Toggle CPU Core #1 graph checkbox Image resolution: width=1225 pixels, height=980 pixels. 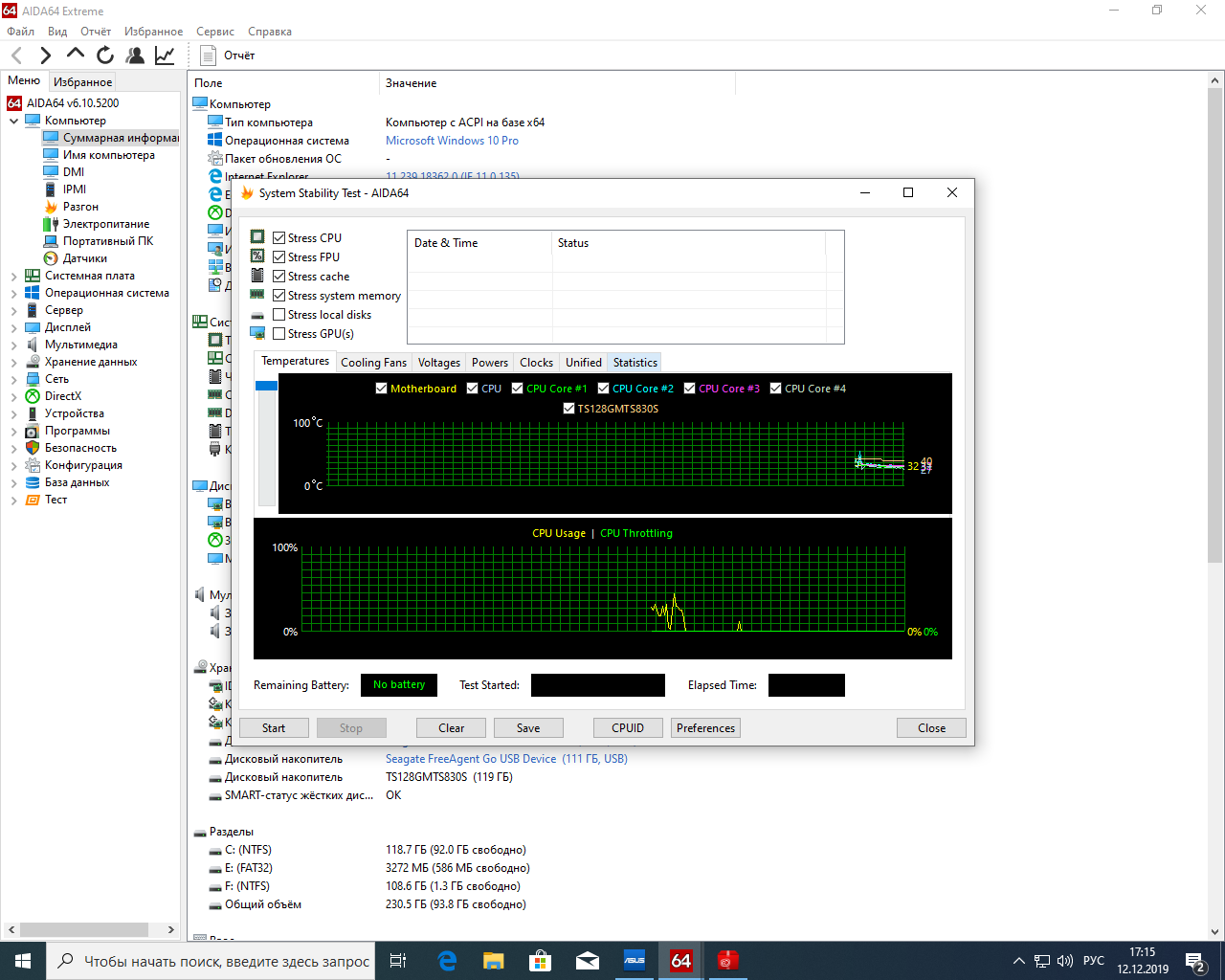click(x=517, y=389)
